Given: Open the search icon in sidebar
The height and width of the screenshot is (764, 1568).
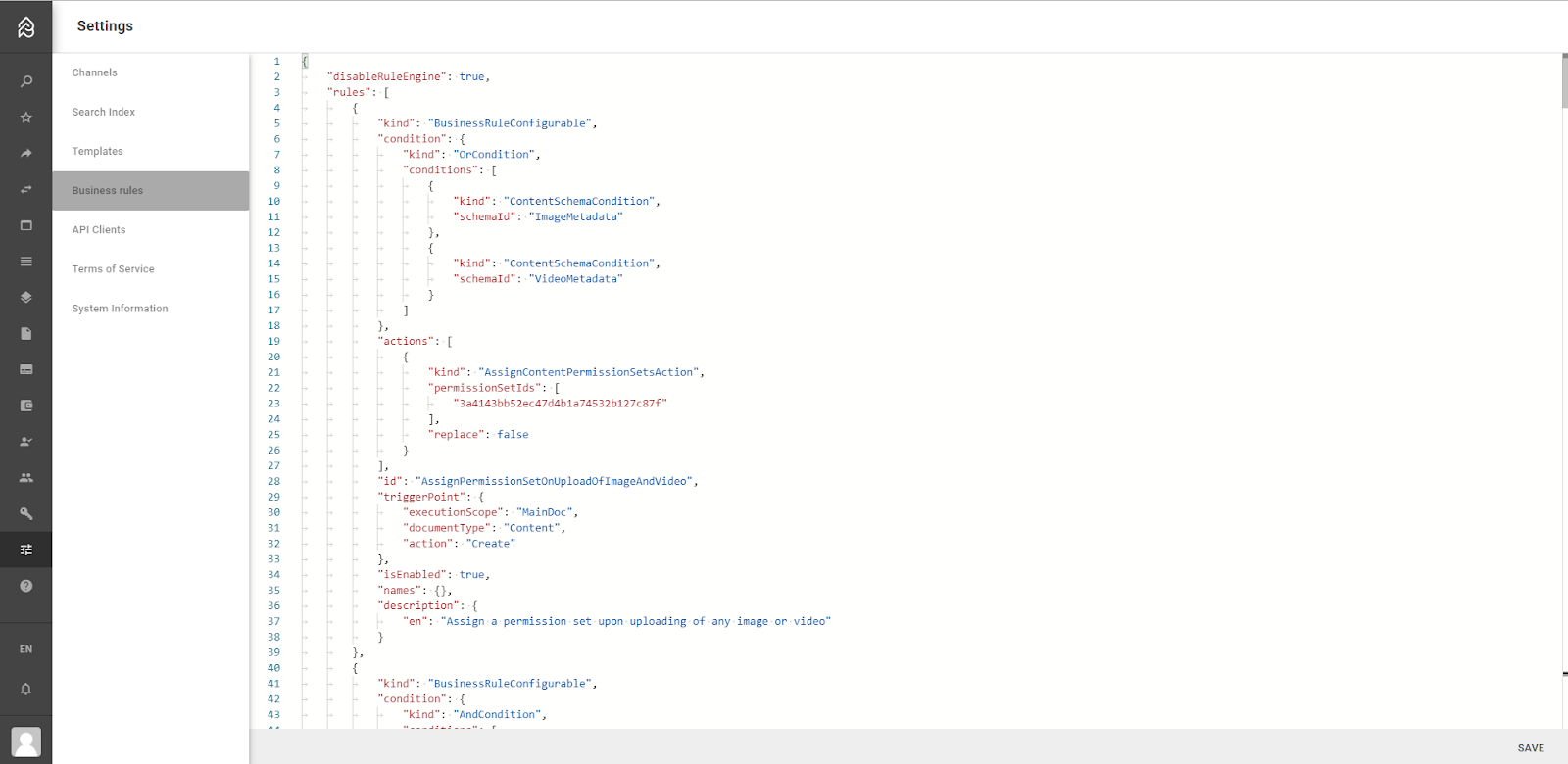Looking at the screenshot, I should click(x=25, y=81).
